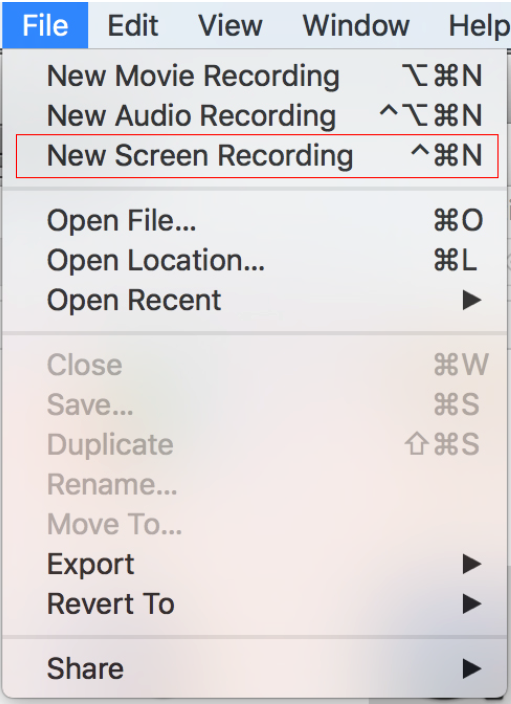511x704 pixels.
Task: Start a New Audio Recording
Action: [255, 116]
